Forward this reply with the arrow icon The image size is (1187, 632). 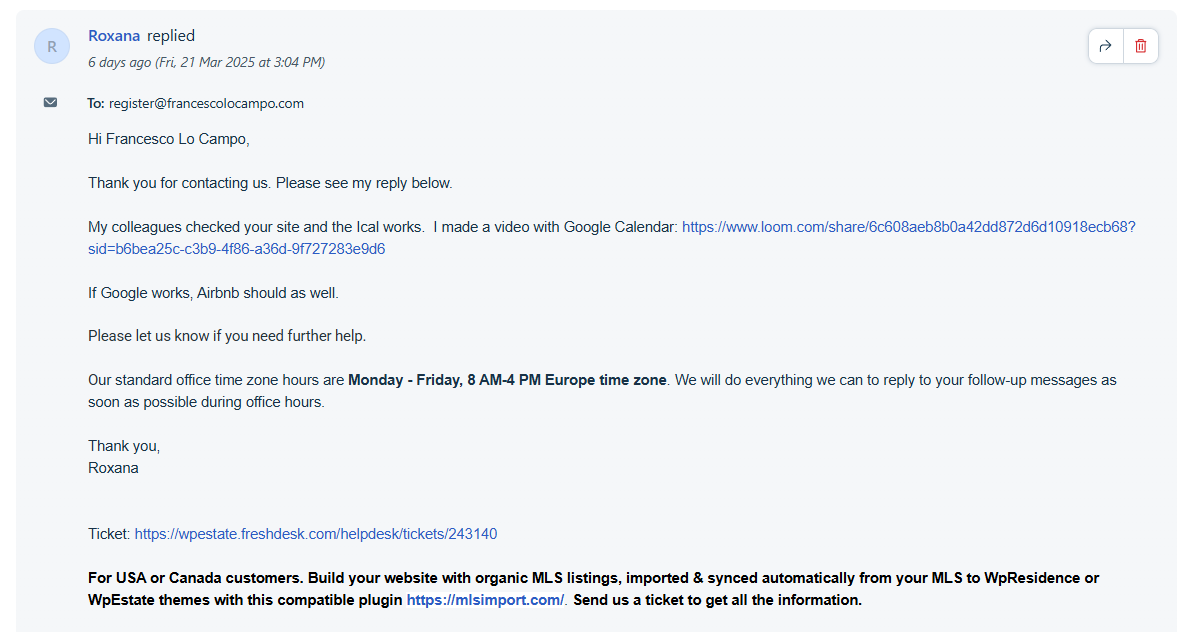[x=1105, y=46]
